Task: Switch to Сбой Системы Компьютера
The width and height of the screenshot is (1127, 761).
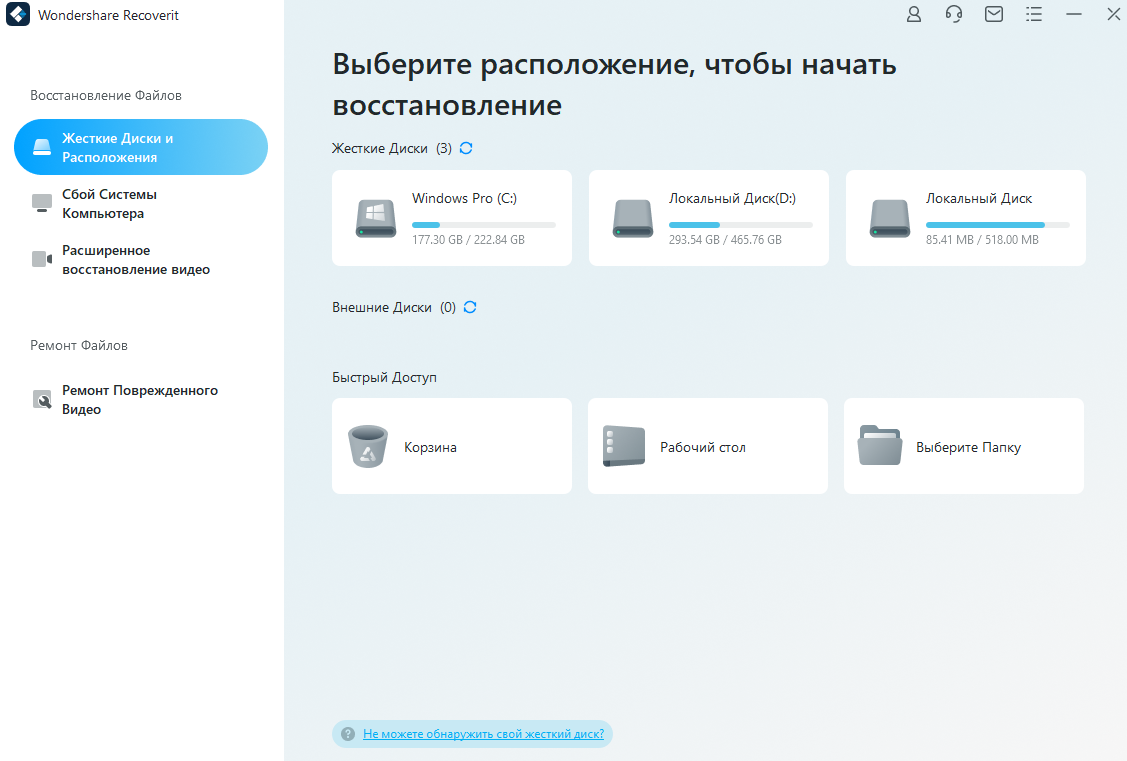Action: [141, 203]
